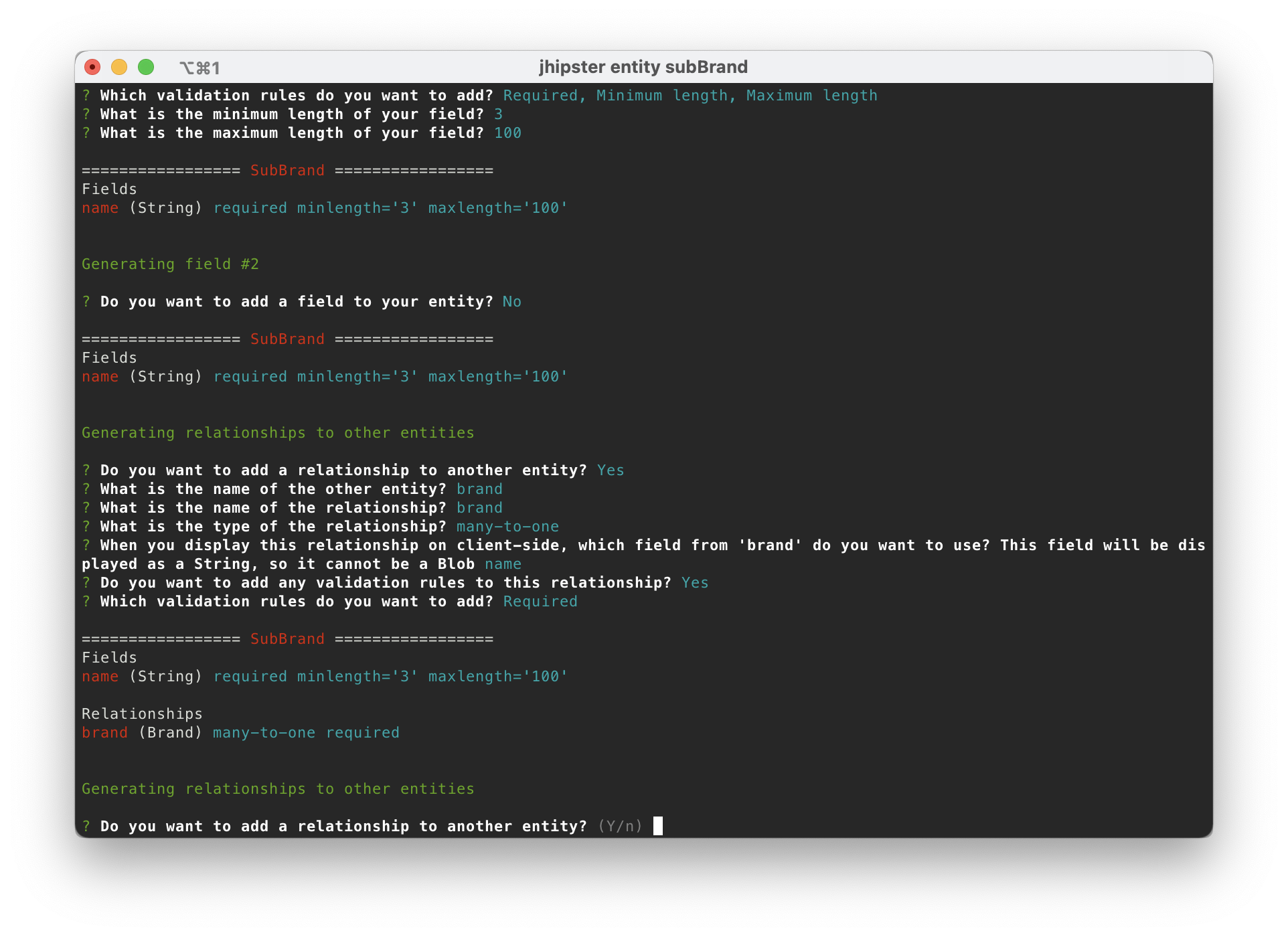Screen dimensions: 1288x937
Task: Click 'brand (Brand) many-to-one required' line
Action: point(240,733)
